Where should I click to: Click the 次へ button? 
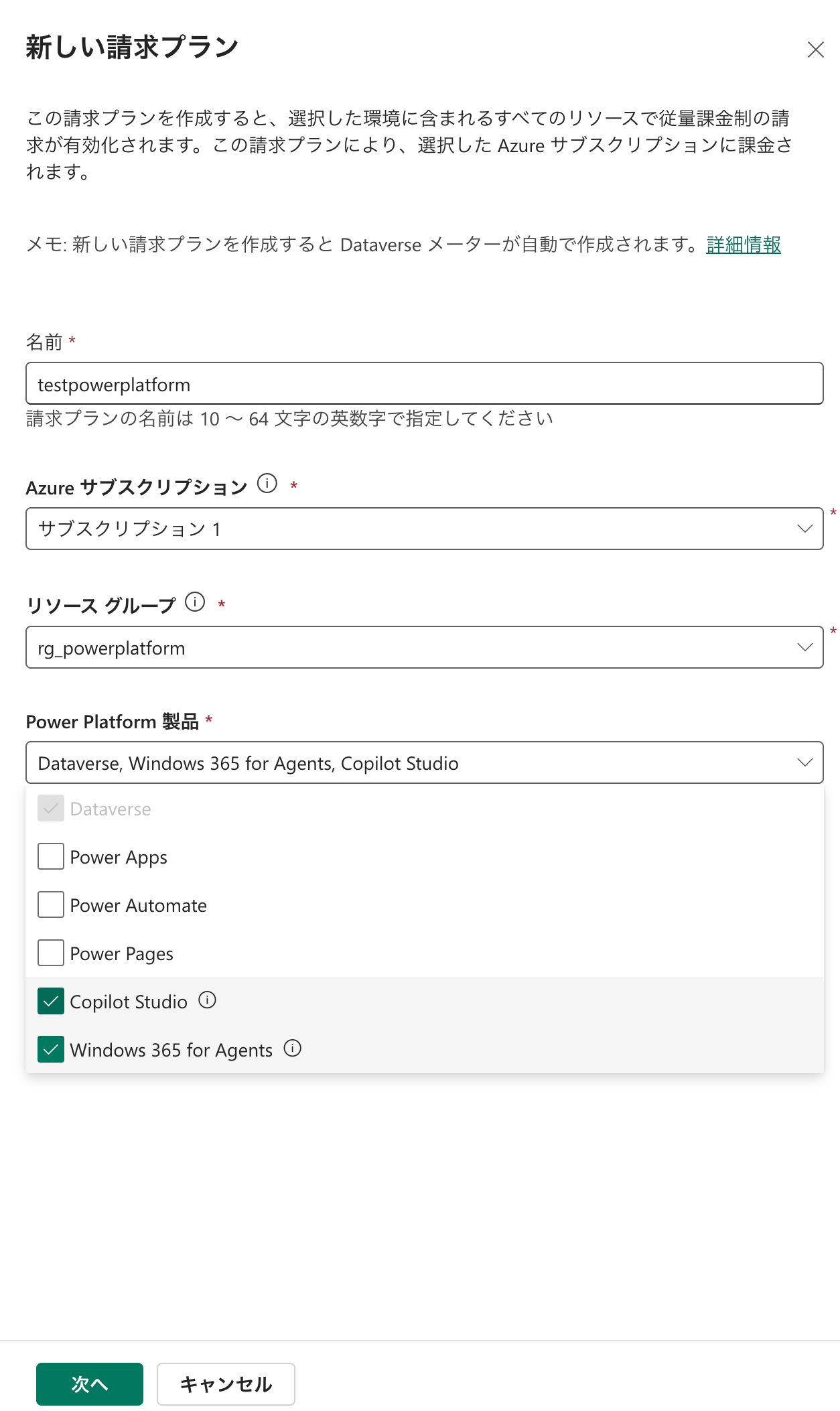coord(90,1384)
